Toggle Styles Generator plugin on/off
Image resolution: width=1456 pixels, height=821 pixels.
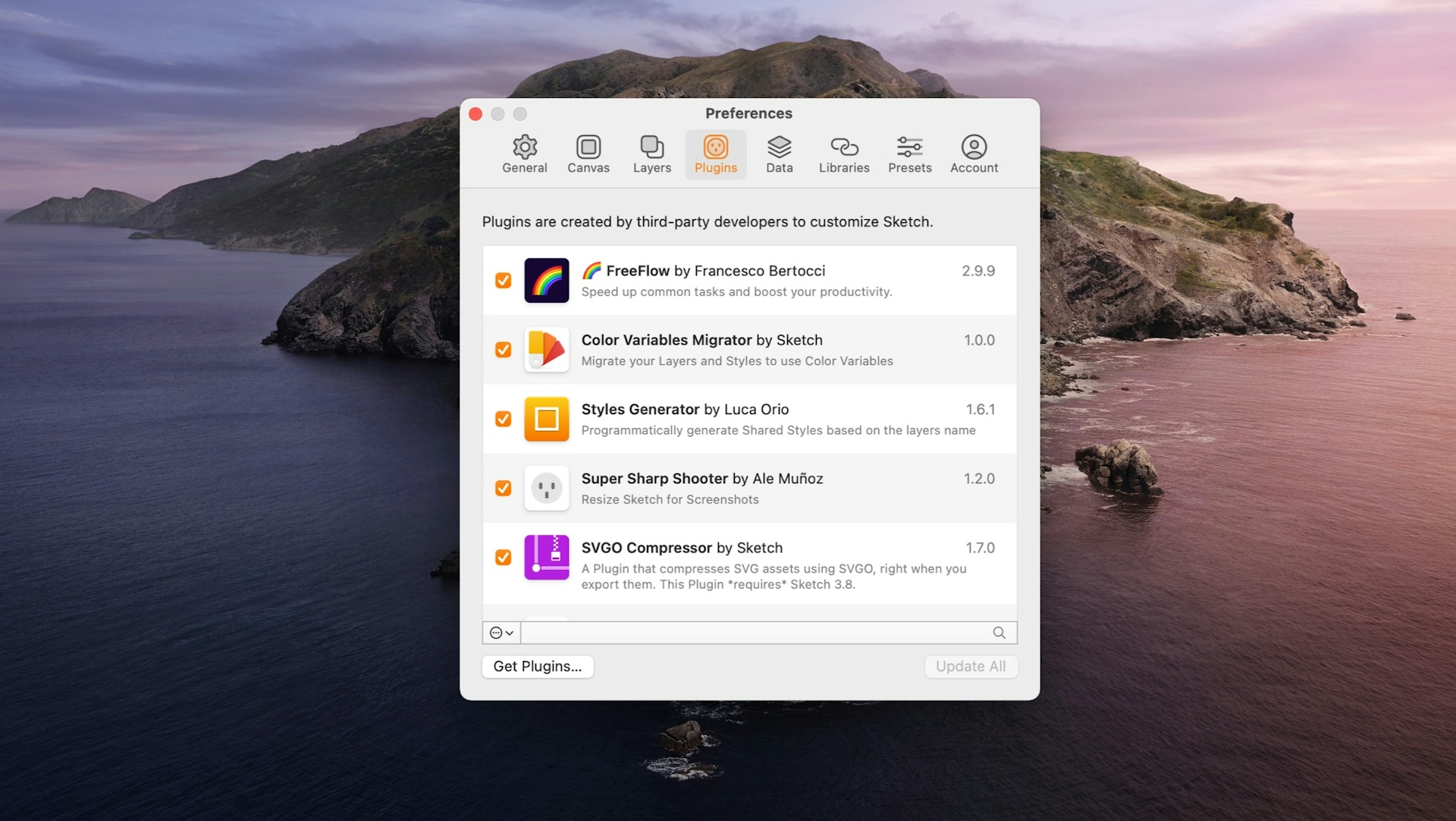pyautogui.click(x=503, y=418)
